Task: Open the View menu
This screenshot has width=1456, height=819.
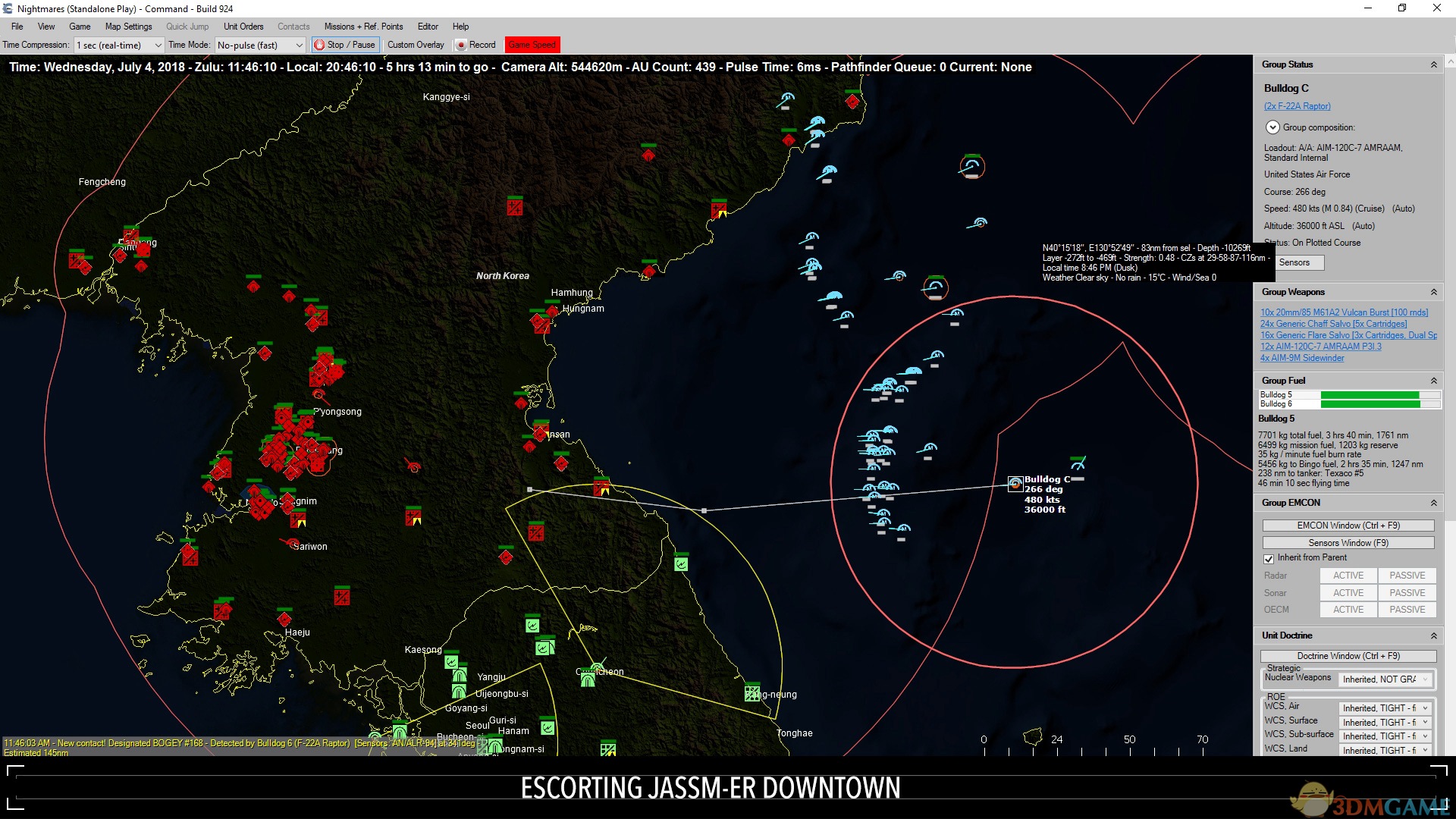Action: pos(46,27)
